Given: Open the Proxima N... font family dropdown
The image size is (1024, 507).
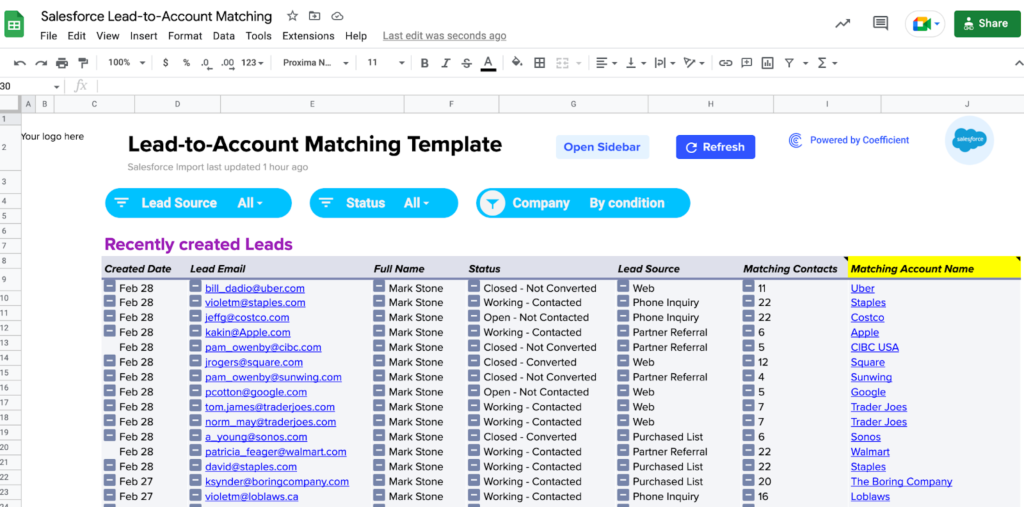Looking at the screenshot, I should (316, 63).
